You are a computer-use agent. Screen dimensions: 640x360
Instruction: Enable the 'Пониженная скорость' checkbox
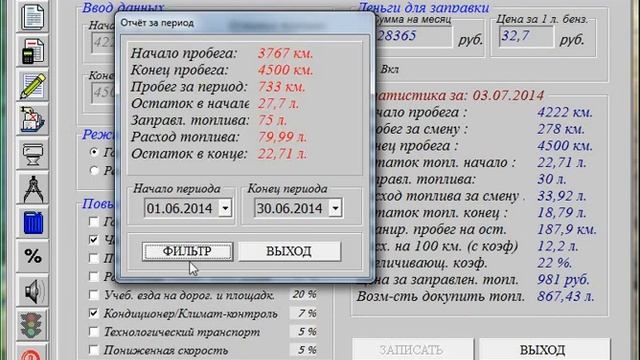(x=94, y=350)
